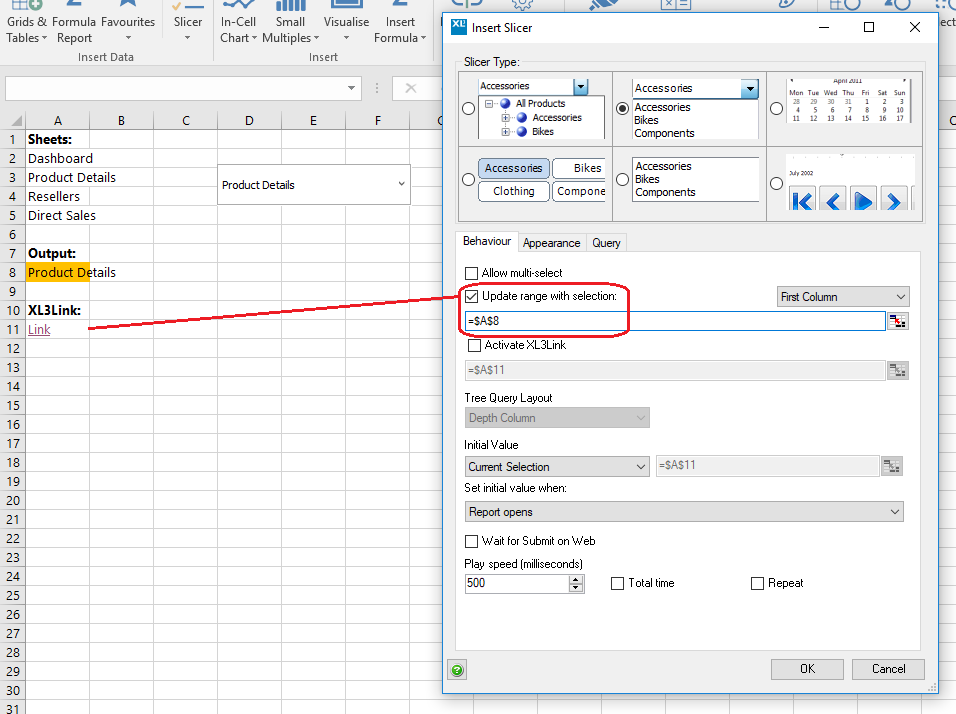This screenshot has width=956, height=714.
Task: Increase play speed with the spinner up arrow
Action: (576, 579)
